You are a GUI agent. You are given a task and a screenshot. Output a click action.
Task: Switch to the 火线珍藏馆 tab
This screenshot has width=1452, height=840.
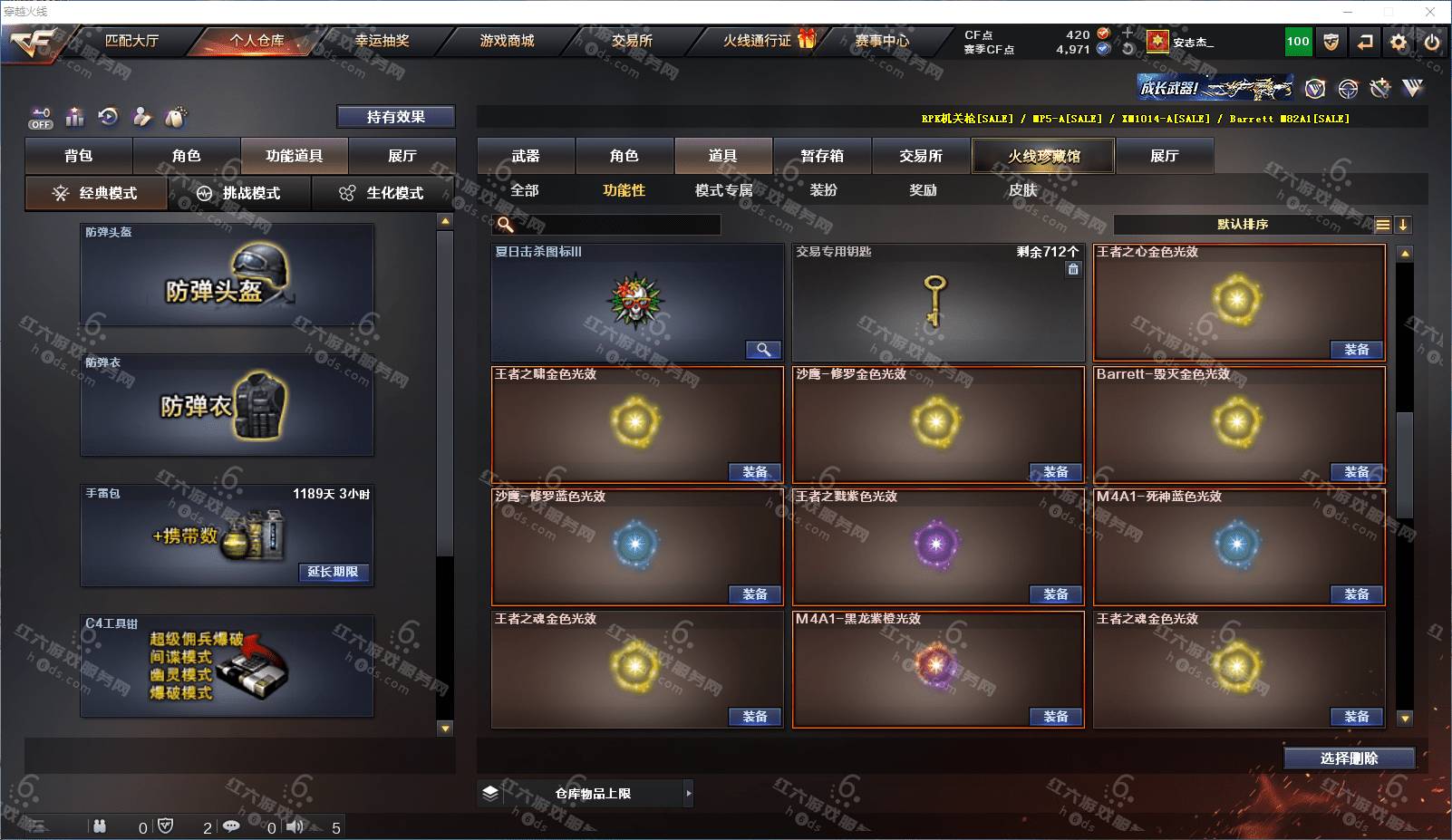point(1043,156)
